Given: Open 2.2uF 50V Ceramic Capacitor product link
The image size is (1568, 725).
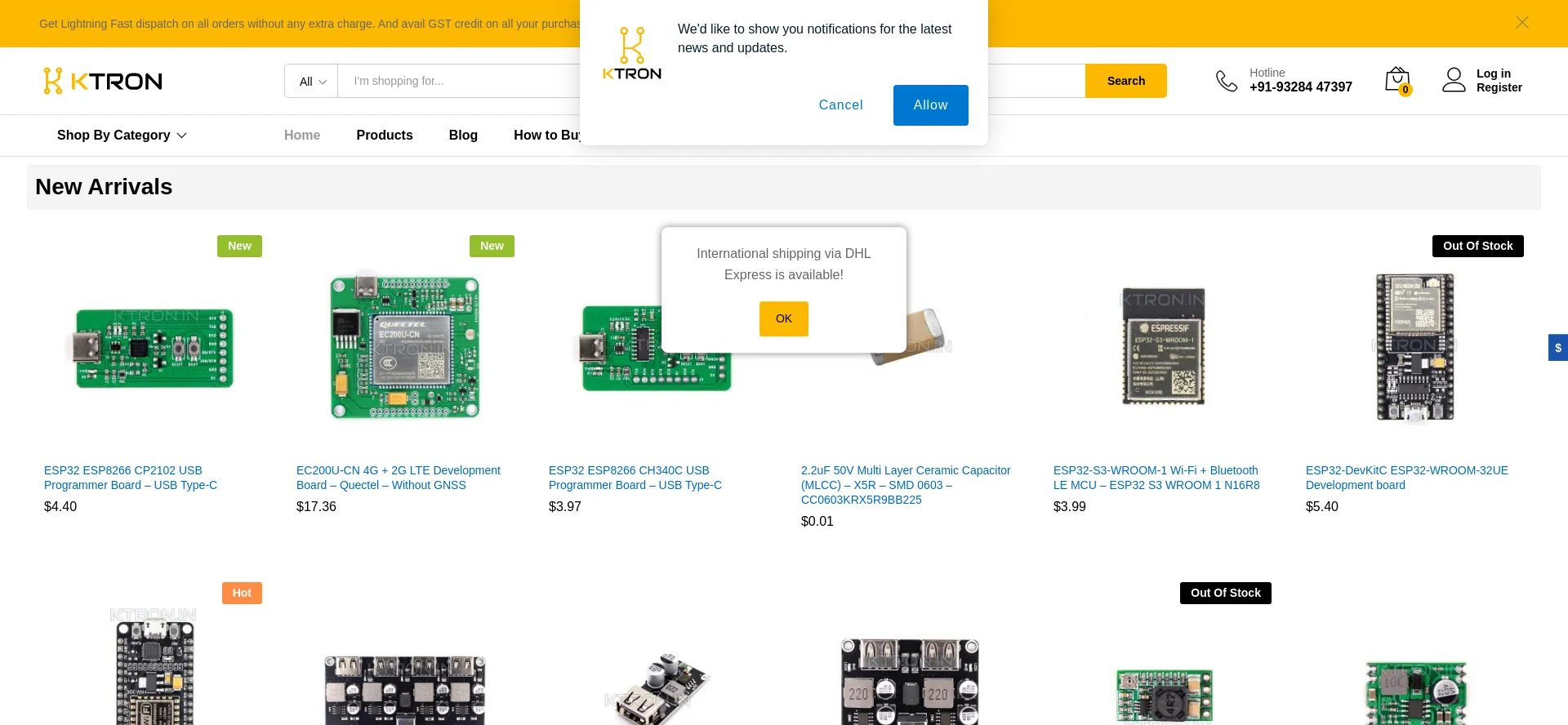Looking at the screenshot, I should point(906,485).
